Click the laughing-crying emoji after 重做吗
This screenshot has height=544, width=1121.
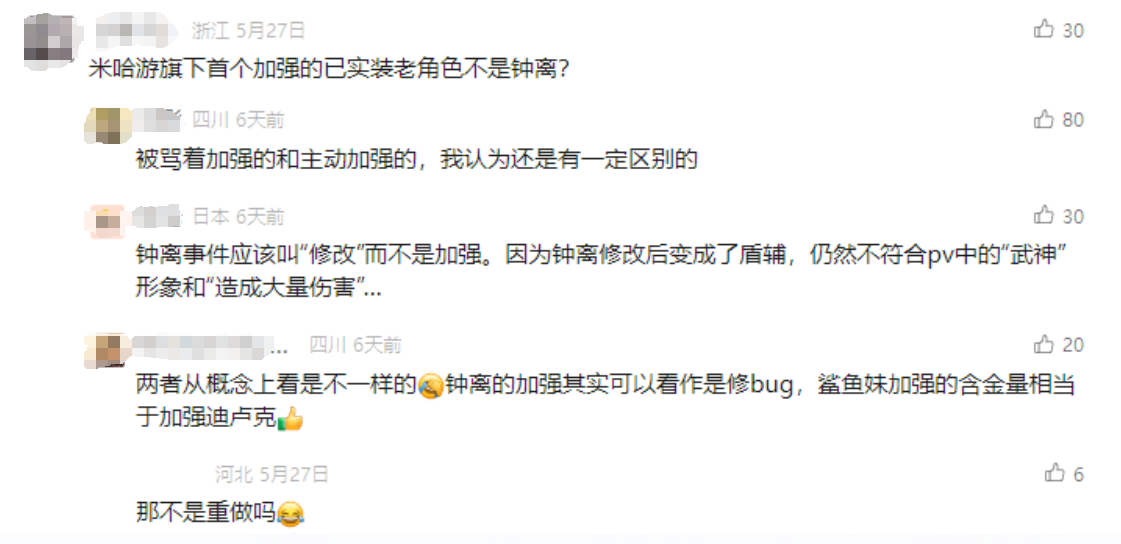[290, 513]
